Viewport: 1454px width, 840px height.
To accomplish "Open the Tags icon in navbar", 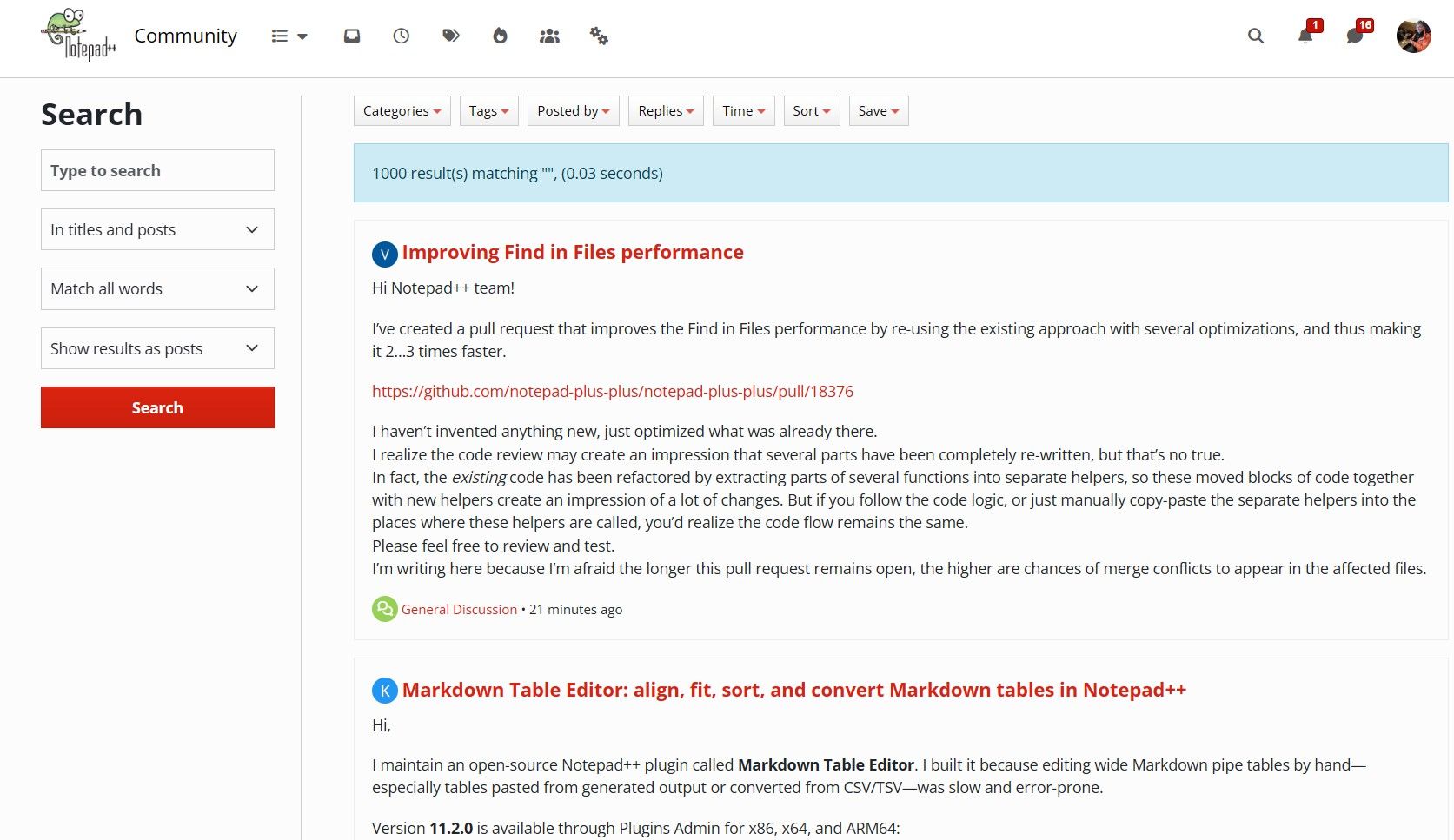I will click(x=450, y=36).
